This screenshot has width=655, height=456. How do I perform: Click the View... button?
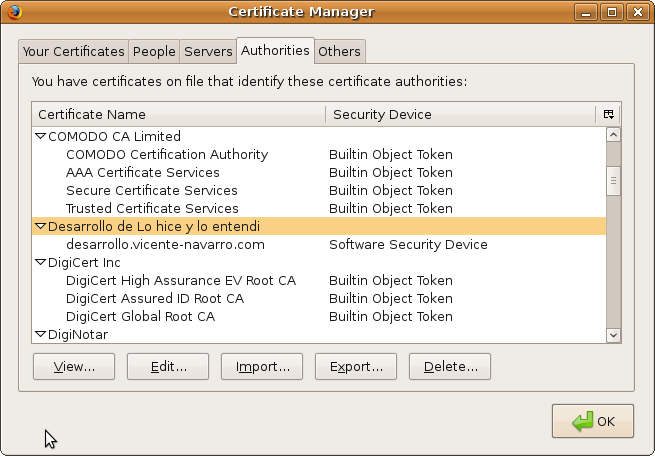pyautogui.click(x=74, y=367)
